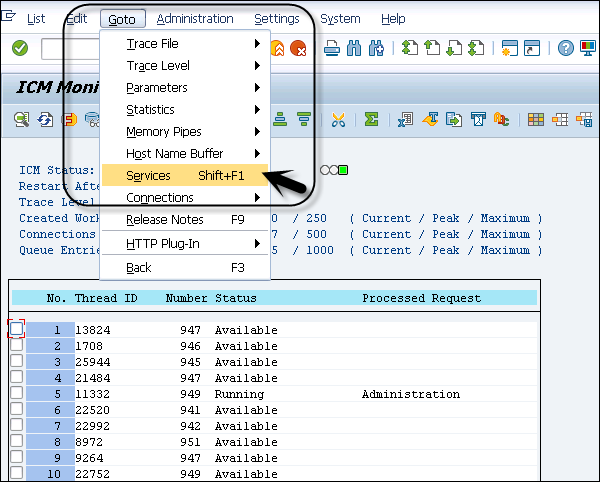Click the Processed Request column header
Viewport: 600px width, 482px height.
[421, 298]
